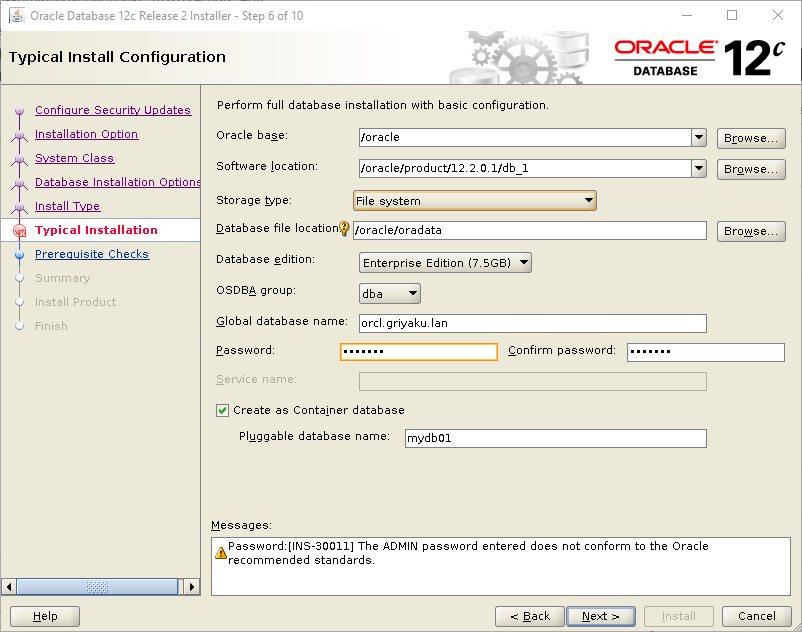Click the Next button
This screenshot has width=802, height=632.
click(x=600, y=616)
